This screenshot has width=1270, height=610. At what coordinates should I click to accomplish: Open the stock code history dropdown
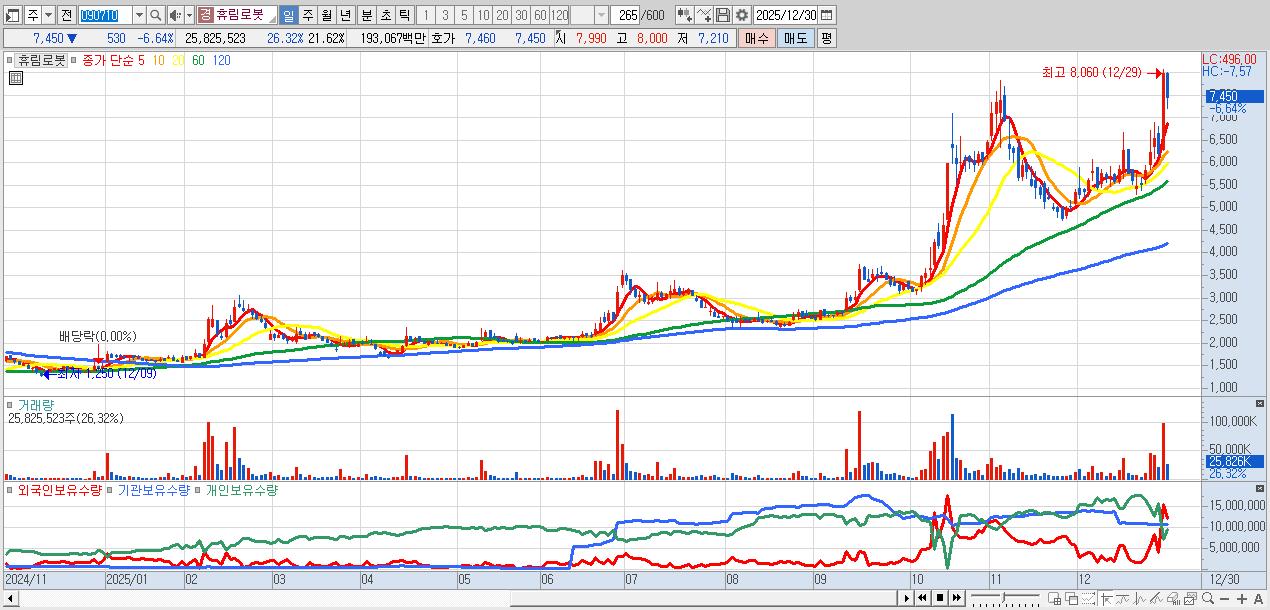coord(140,15)
